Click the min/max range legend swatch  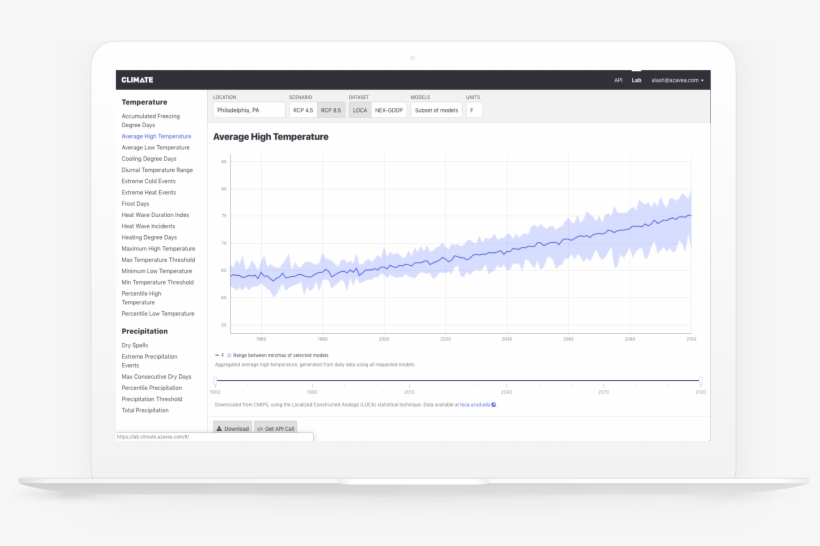pyautogui.click(x=229, y=355)
